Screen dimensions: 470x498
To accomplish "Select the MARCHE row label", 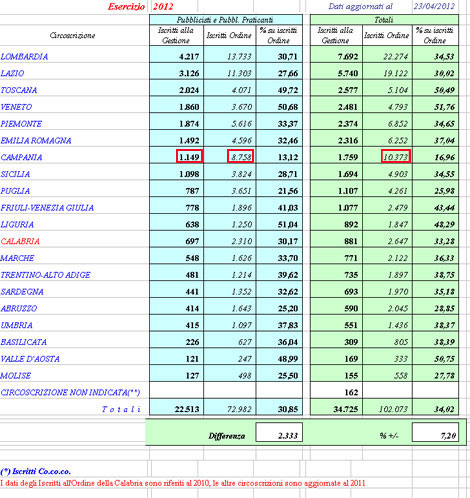I will tap(17, 258).
